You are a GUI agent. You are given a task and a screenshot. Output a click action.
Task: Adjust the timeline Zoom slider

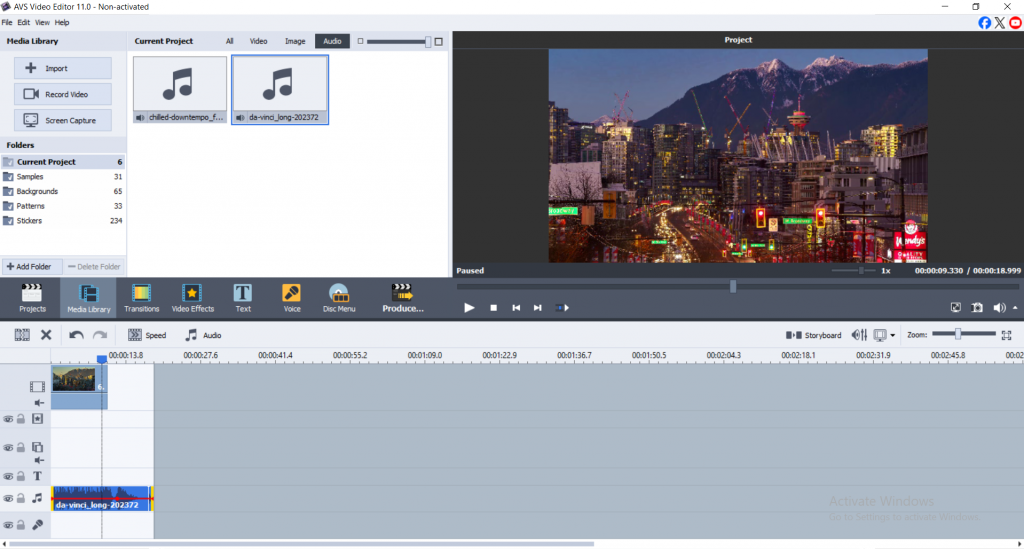[958, 334]
